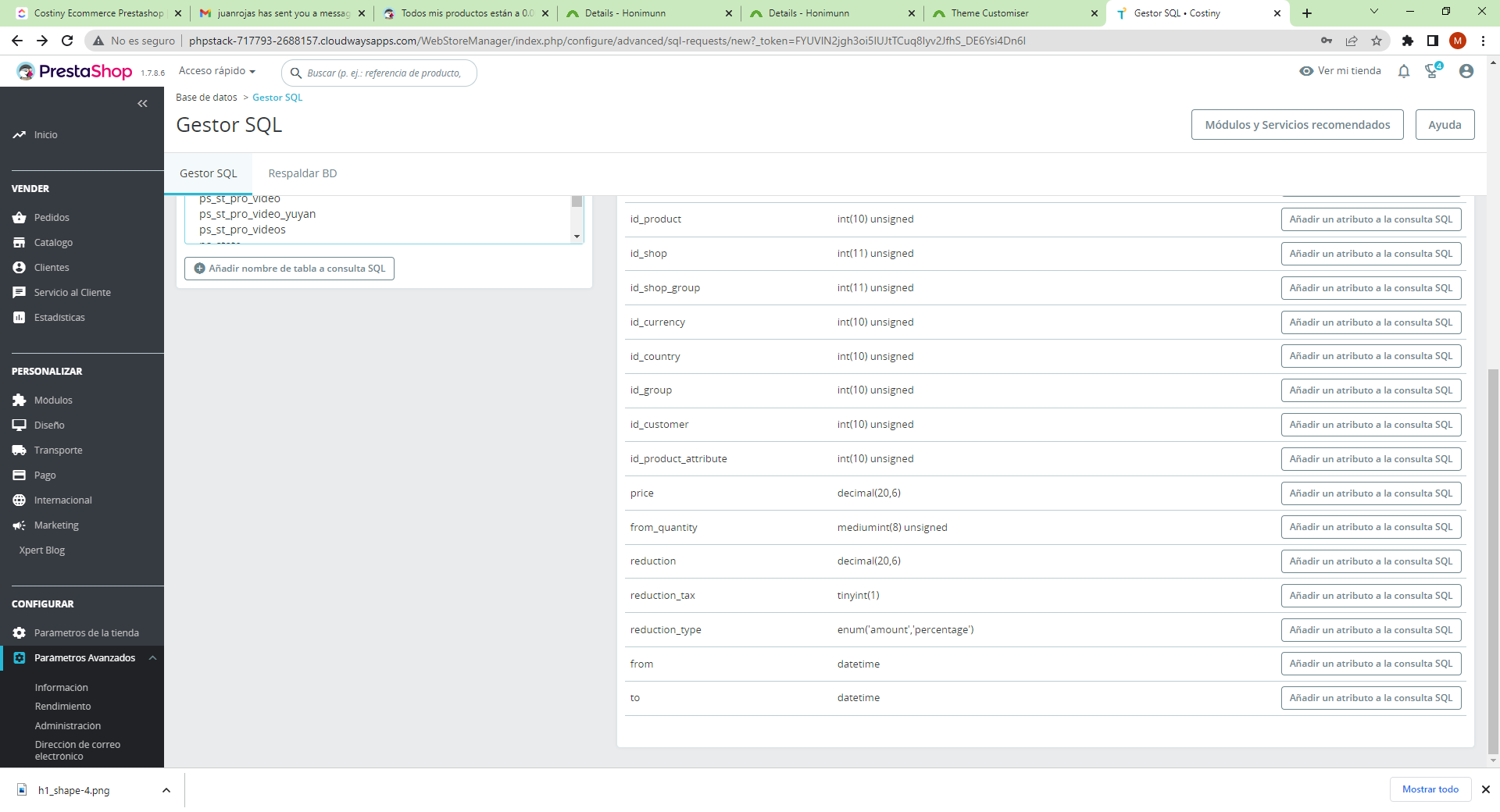
Task: Go to Base de datos breadcrumb
Action: click(x=206, y=98)
